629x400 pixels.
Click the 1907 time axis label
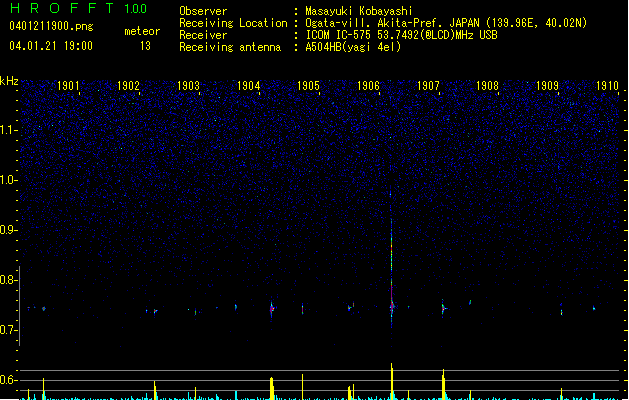(428, 86)
